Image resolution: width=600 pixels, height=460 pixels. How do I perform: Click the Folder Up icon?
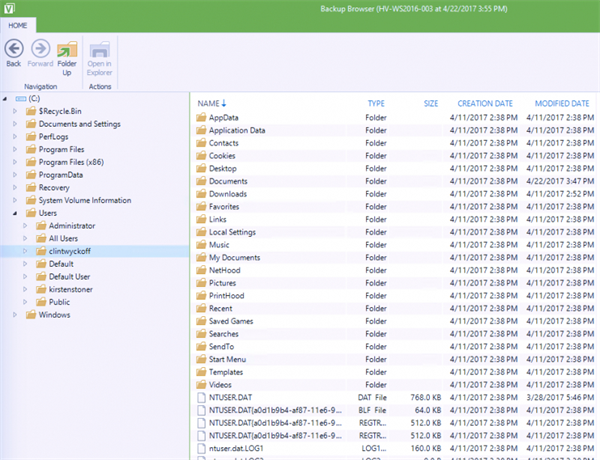[x=67, y=50]
